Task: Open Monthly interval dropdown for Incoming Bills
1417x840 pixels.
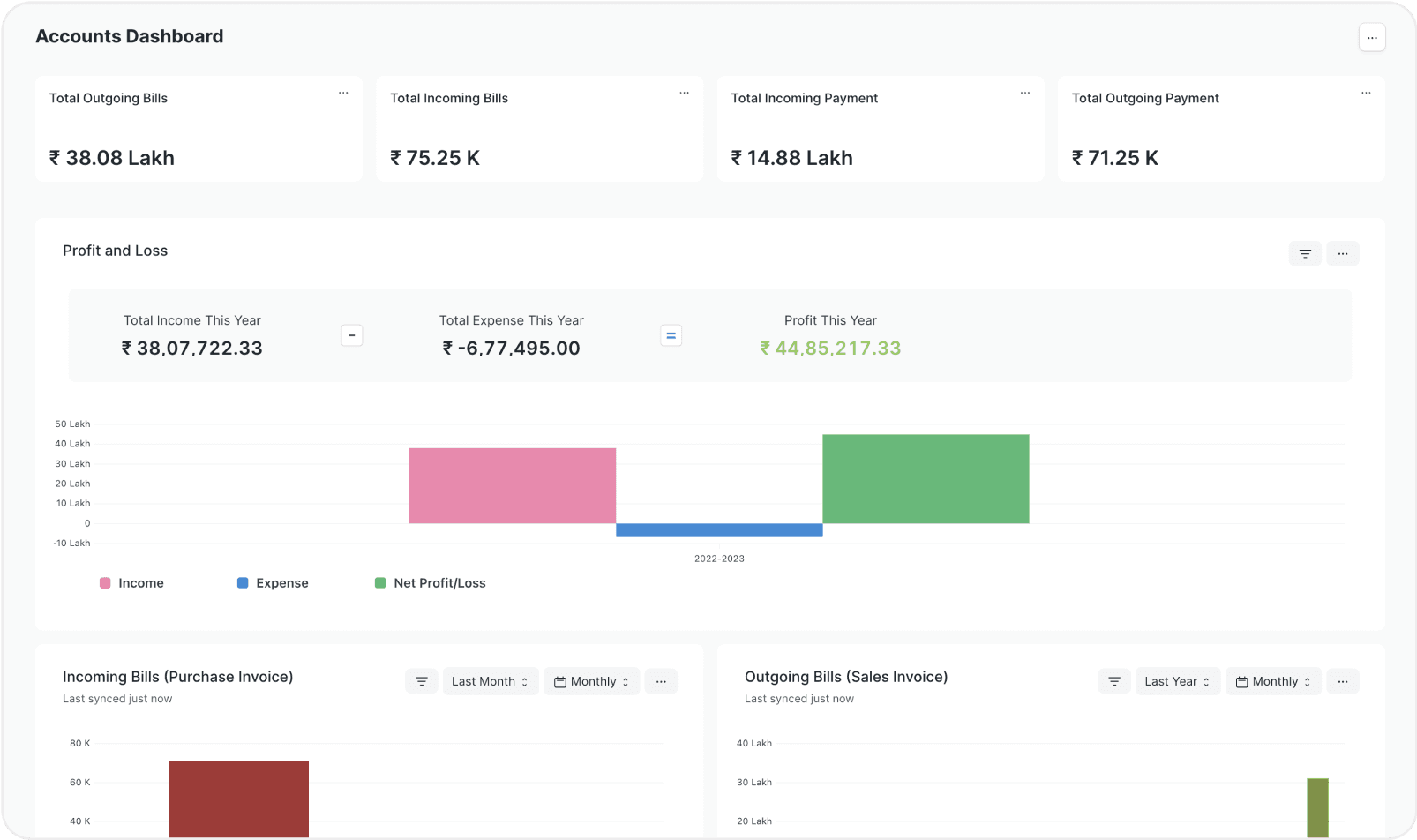Action: pos(591,681)
